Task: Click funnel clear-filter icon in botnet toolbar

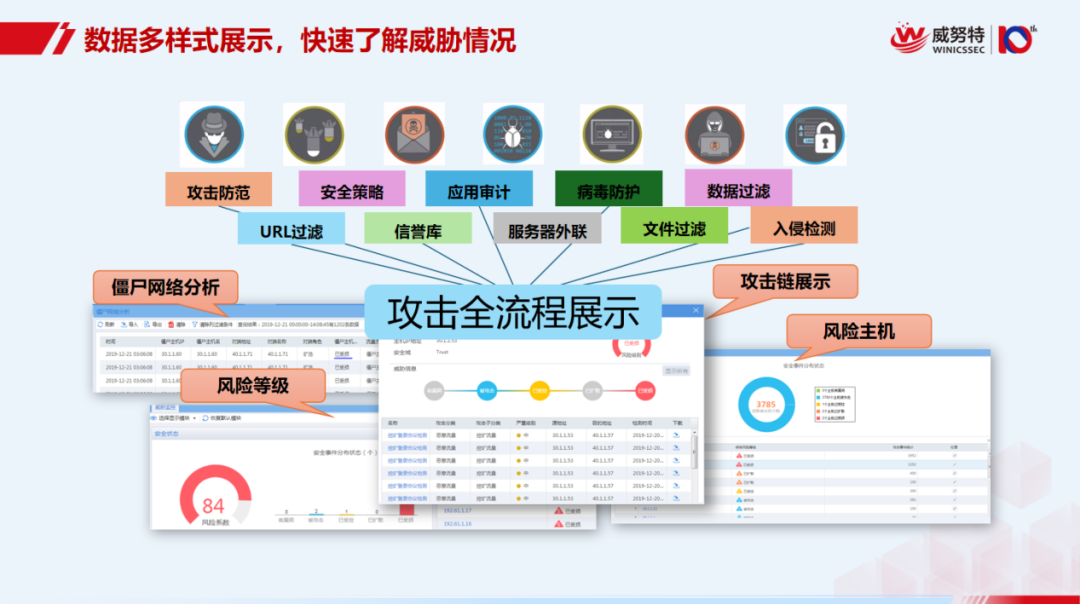Action: [x=195, y=324]
